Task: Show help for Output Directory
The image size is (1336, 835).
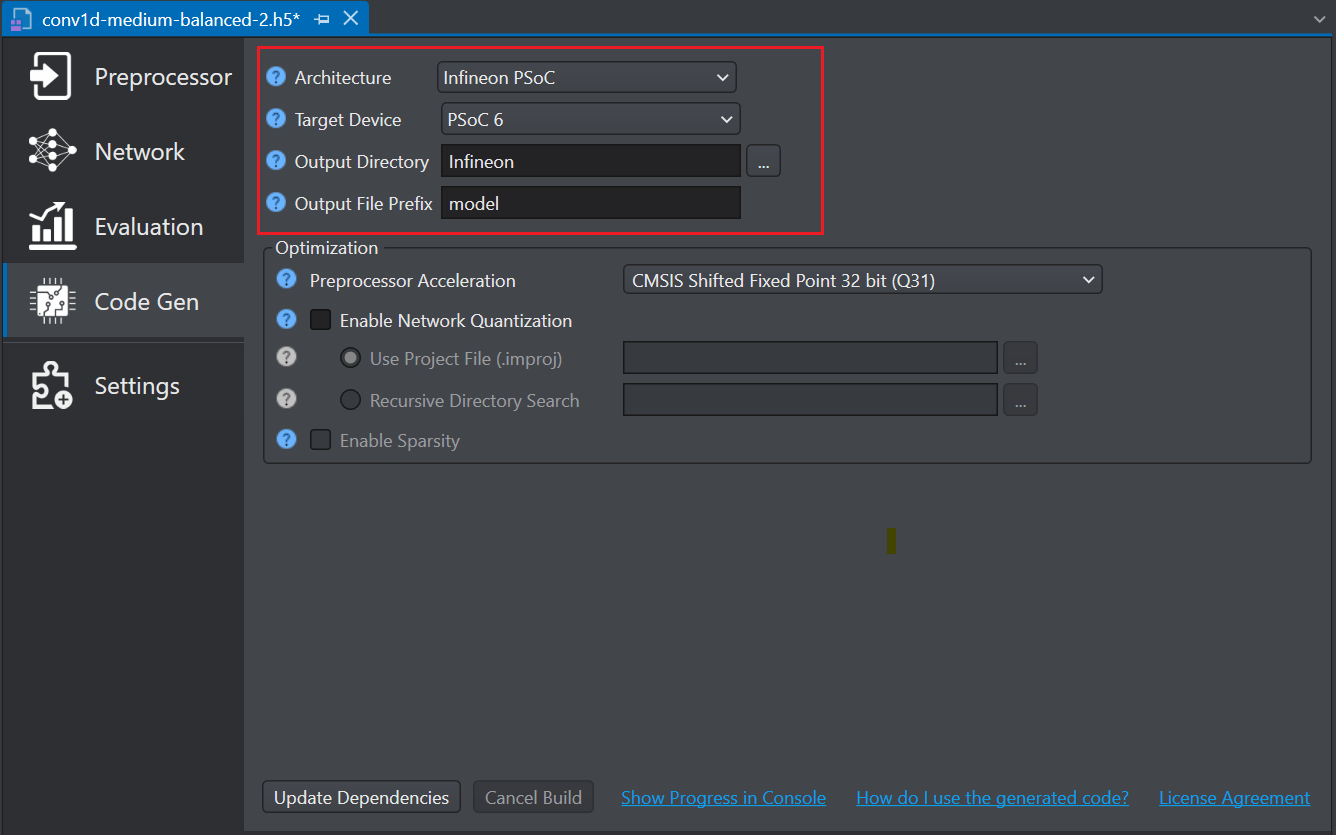Action: pyautogui.click(x=276, y=161)
